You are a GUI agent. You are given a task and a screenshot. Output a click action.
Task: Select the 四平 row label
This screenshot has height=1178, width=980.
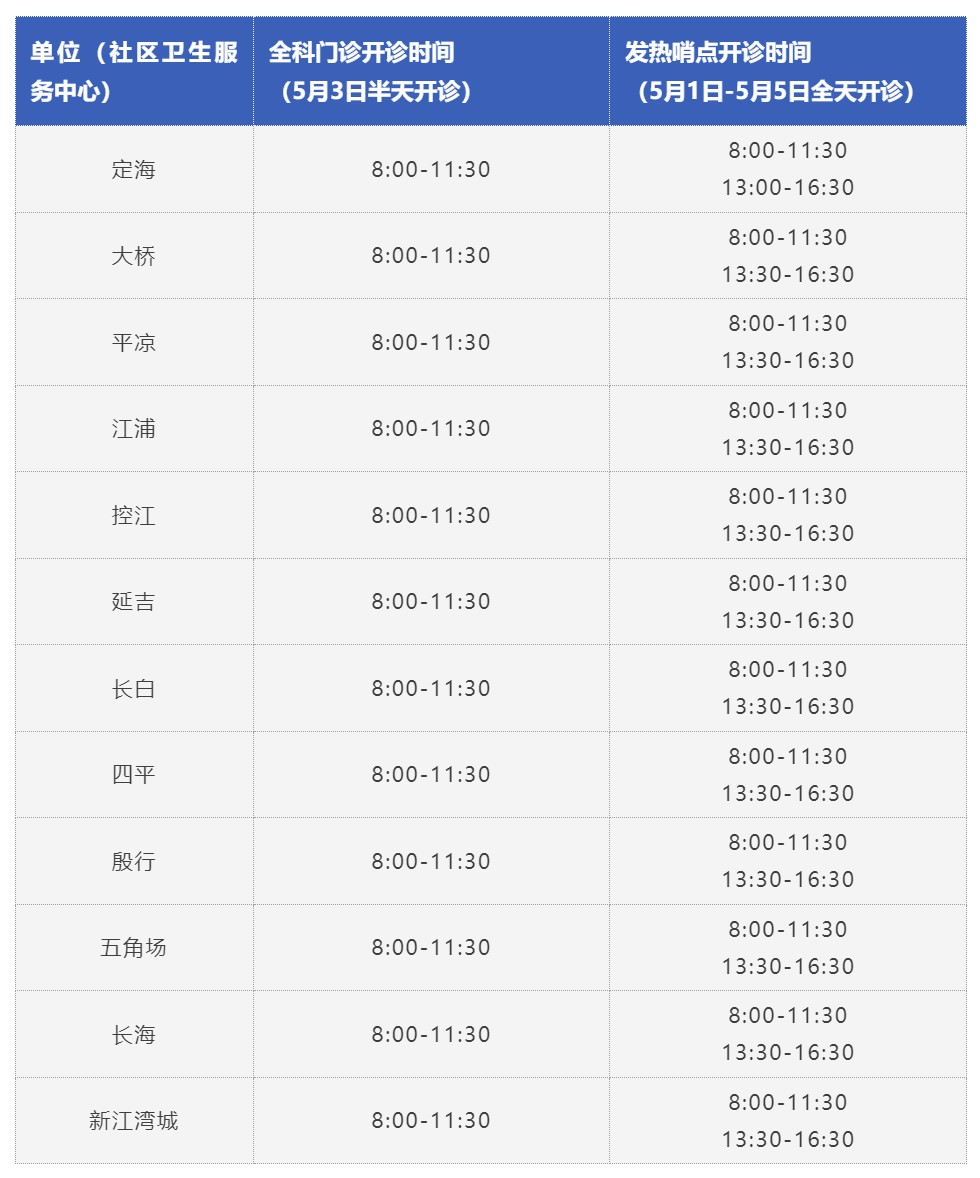click(134, 775)
